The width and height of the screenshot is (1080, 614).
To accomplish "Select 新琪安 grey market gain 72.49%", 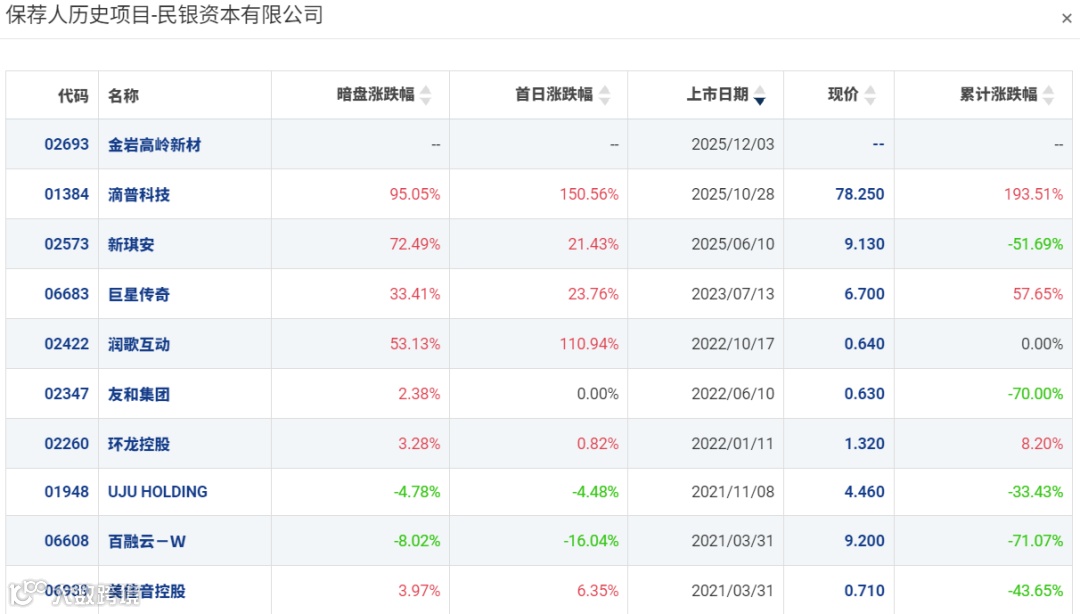I will (415, 244).
